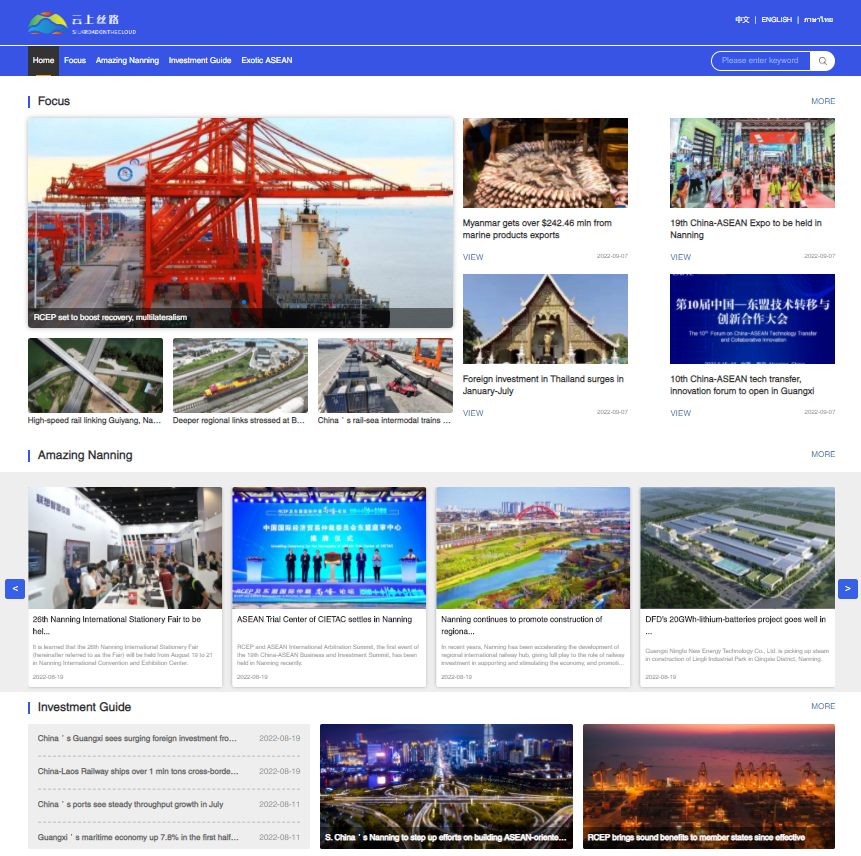The image size is (861, 856).
Task: Click into the keyword search field
Action: [x=761, y=61]
